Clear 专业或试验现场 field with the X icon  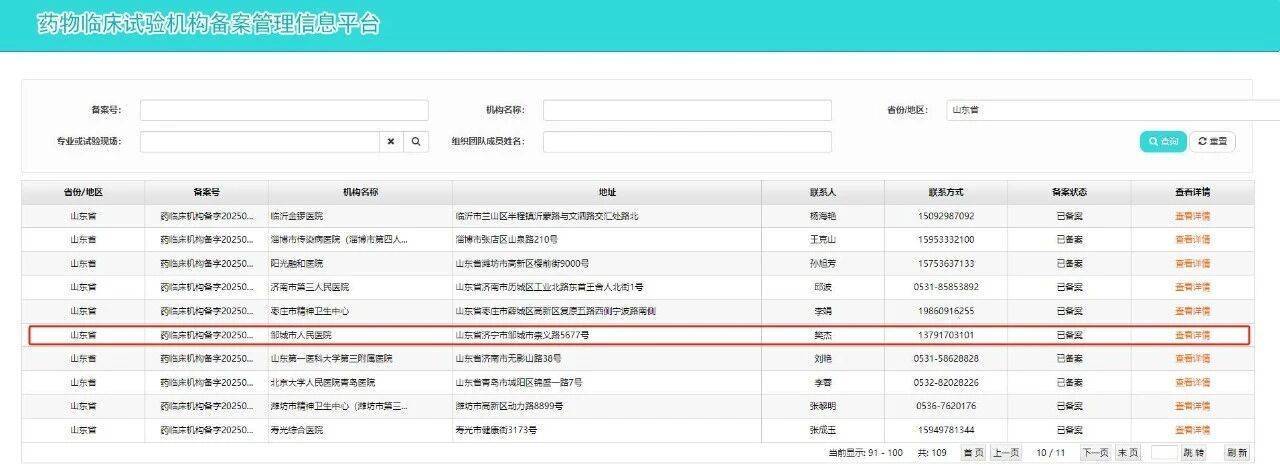click(x=391, y=142)
